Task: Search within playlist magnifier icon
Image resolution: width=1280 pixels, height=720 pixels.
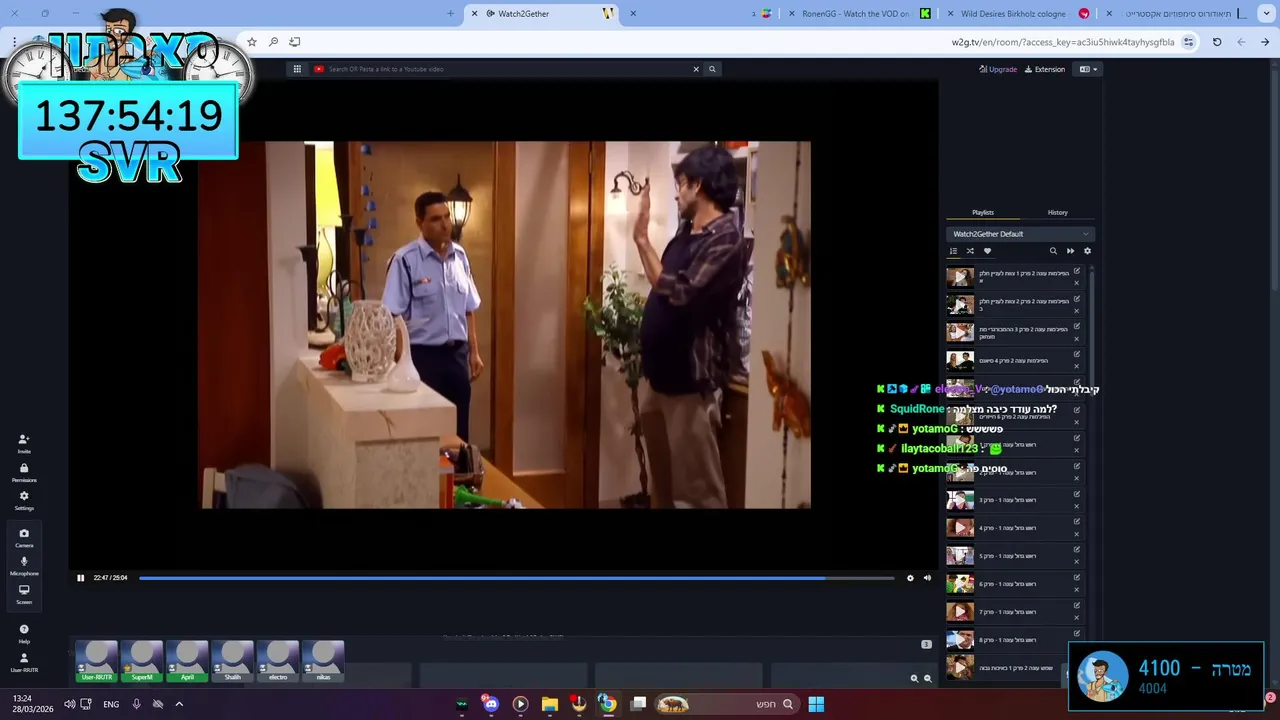Action: coord(1053,251)
